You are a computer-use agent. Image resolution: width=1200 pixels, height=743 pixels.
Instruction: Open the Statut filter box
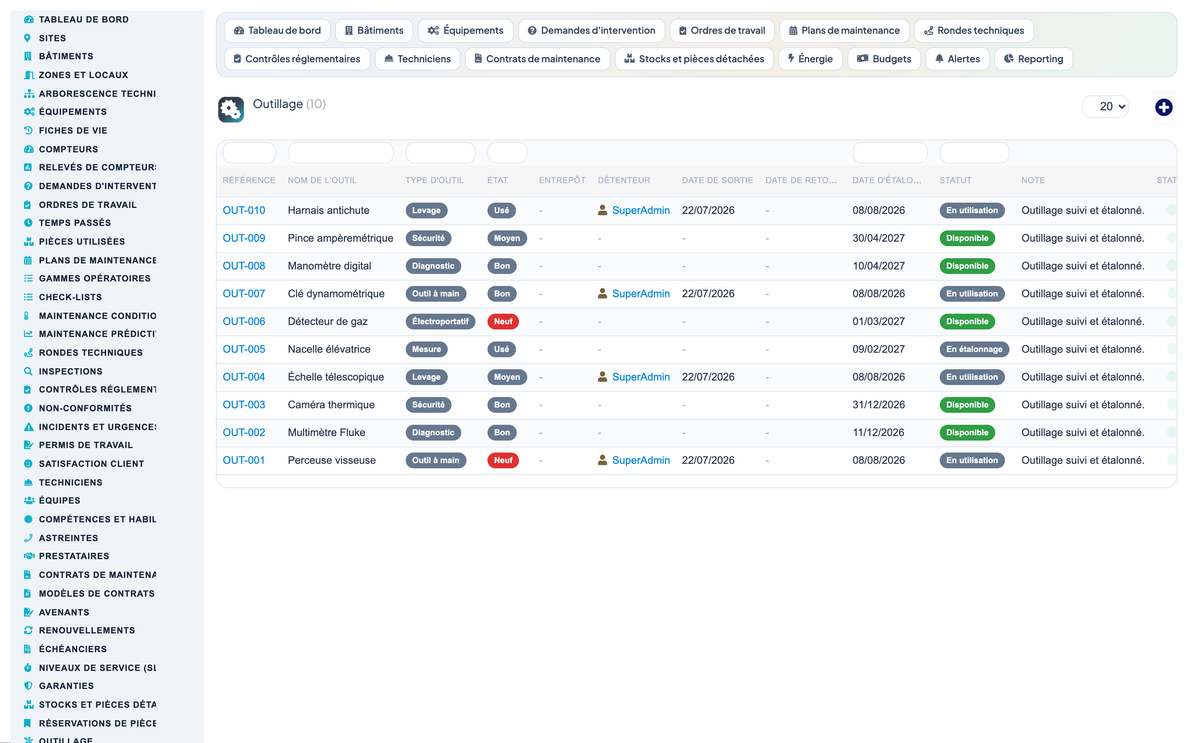[x=974, y=153]
